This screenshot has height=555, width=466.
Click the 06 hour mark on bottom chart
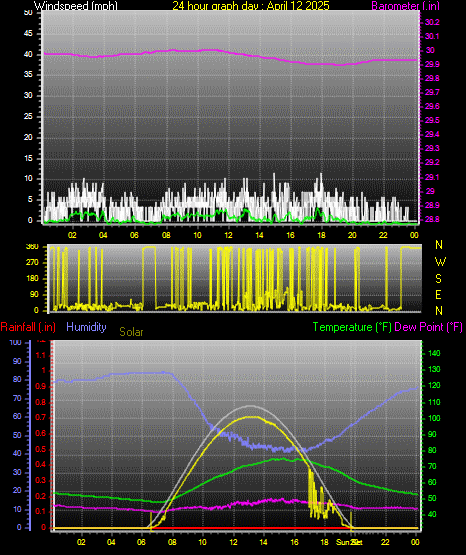point(141,542)
